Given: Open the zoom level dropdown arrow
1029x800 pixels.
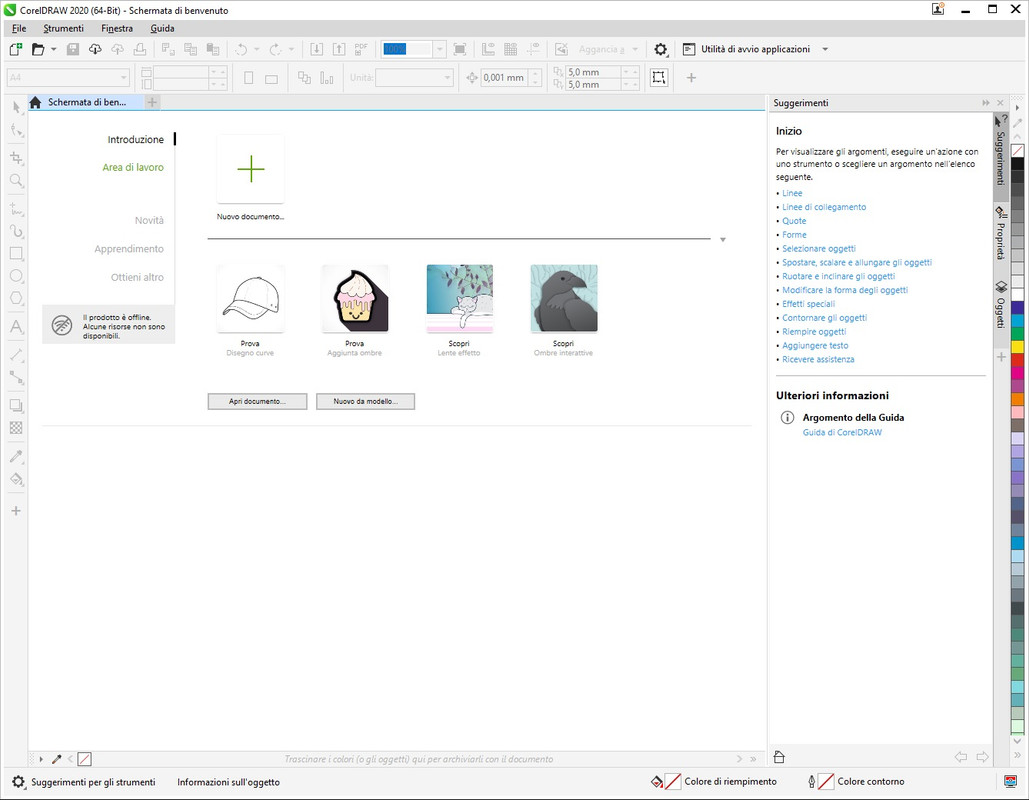Looking at the screenshot, I should coord(439,49).
